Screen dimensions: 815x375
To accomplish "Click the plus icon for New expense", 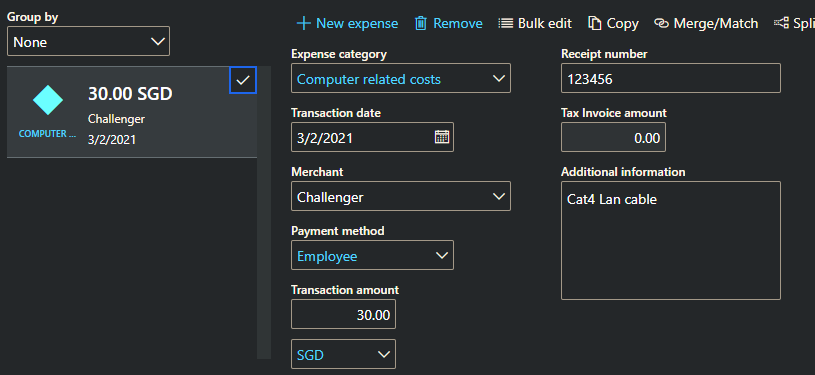I will 304,23.
